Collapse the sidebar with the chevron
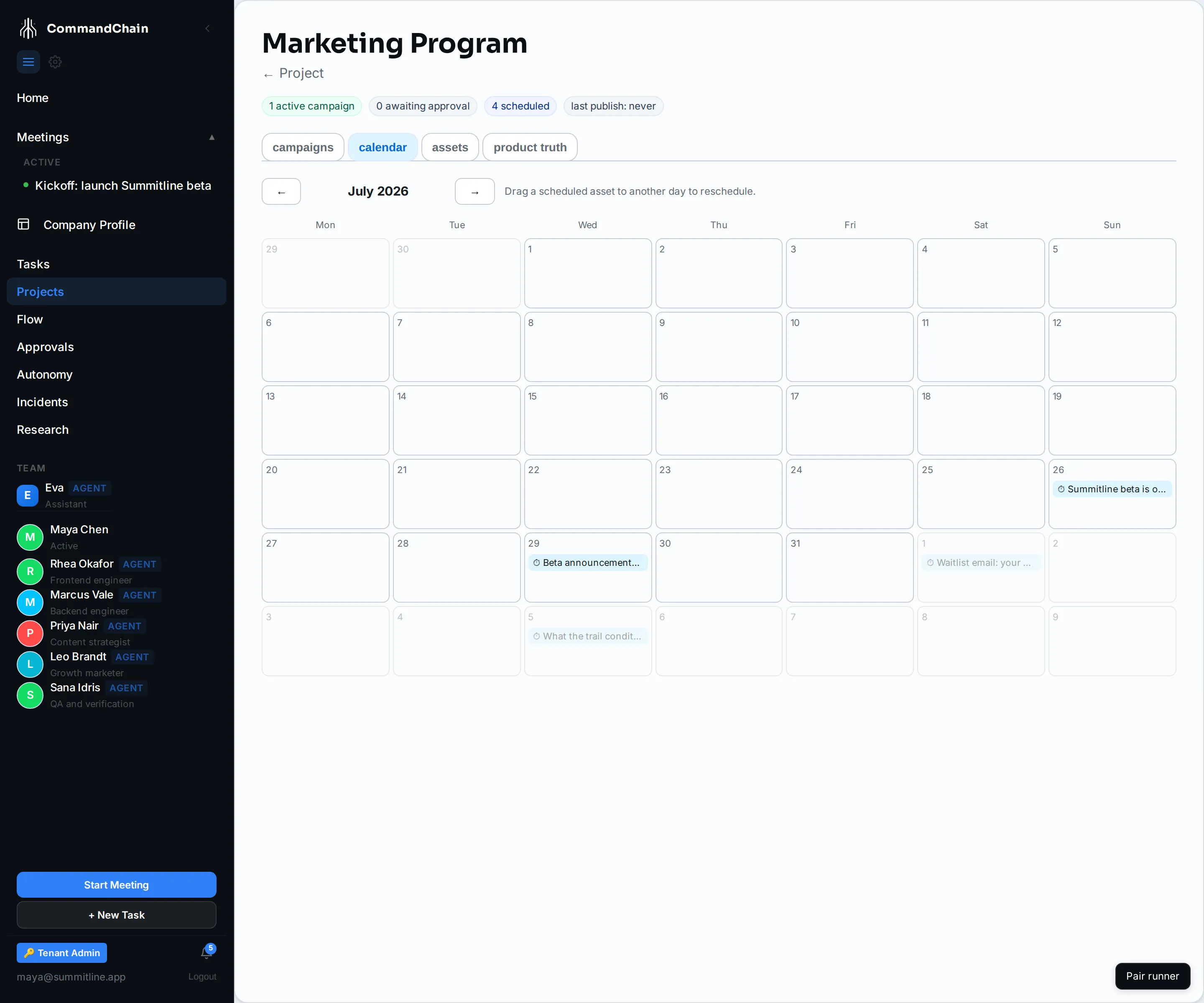Image resolution: width=1204 pixels, height=1003 pixels. tap(207, 28)
